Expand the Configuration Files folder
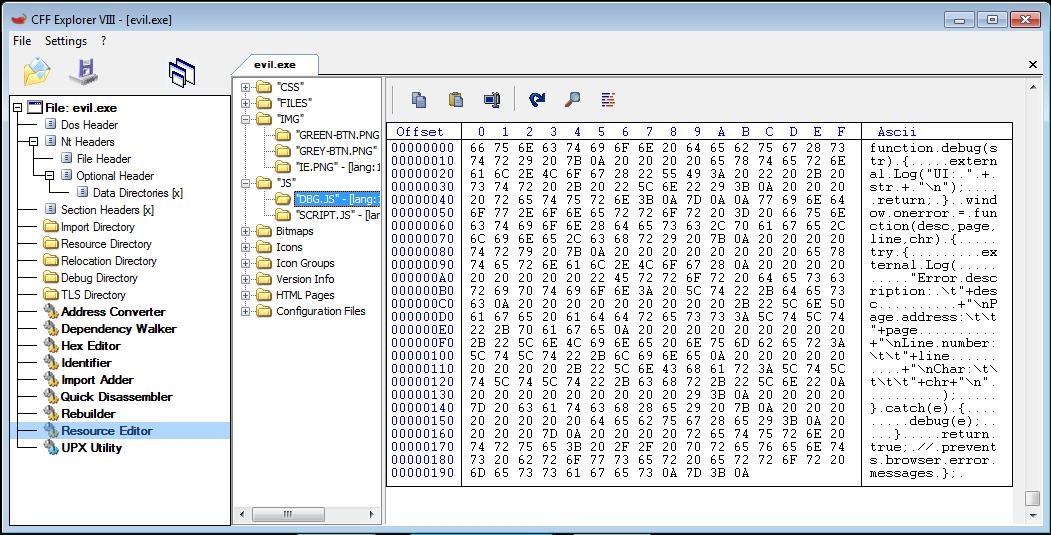Viewport: 1051px width, 535px height. coord(245,311)
